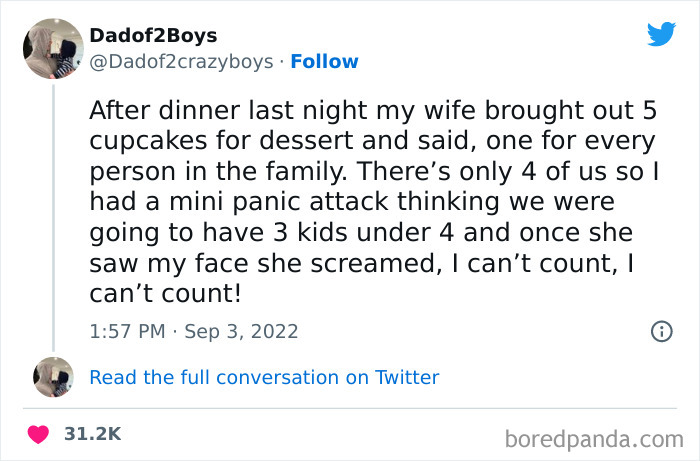700x461 pixels.
Task: Click the Twitter bird logo
Action: tap(661, 34)
